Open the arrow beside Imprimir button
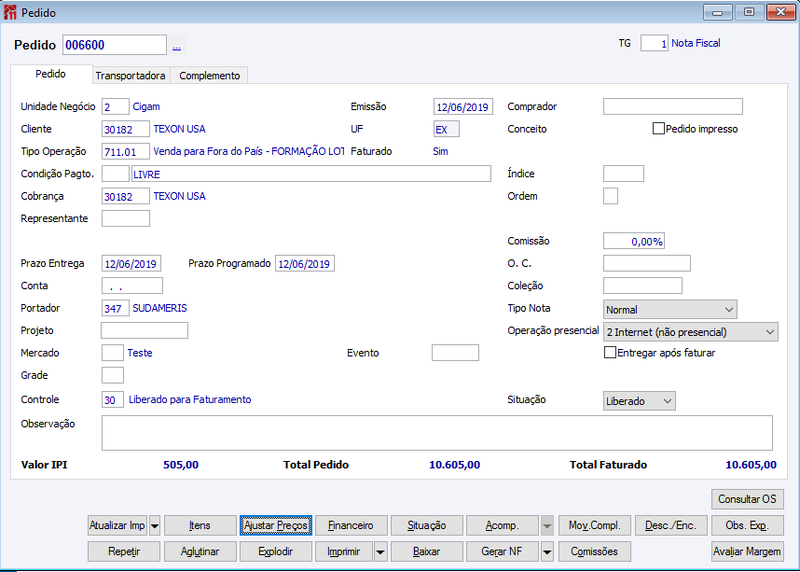This screenshot has height=572, width=800. tap(381, 552)
